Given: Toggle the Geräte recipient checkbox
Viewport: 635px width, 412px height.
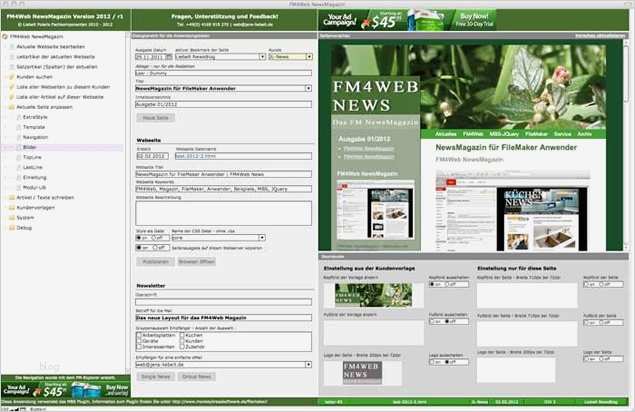Looking at the screenshot, I should pos(139,341).
